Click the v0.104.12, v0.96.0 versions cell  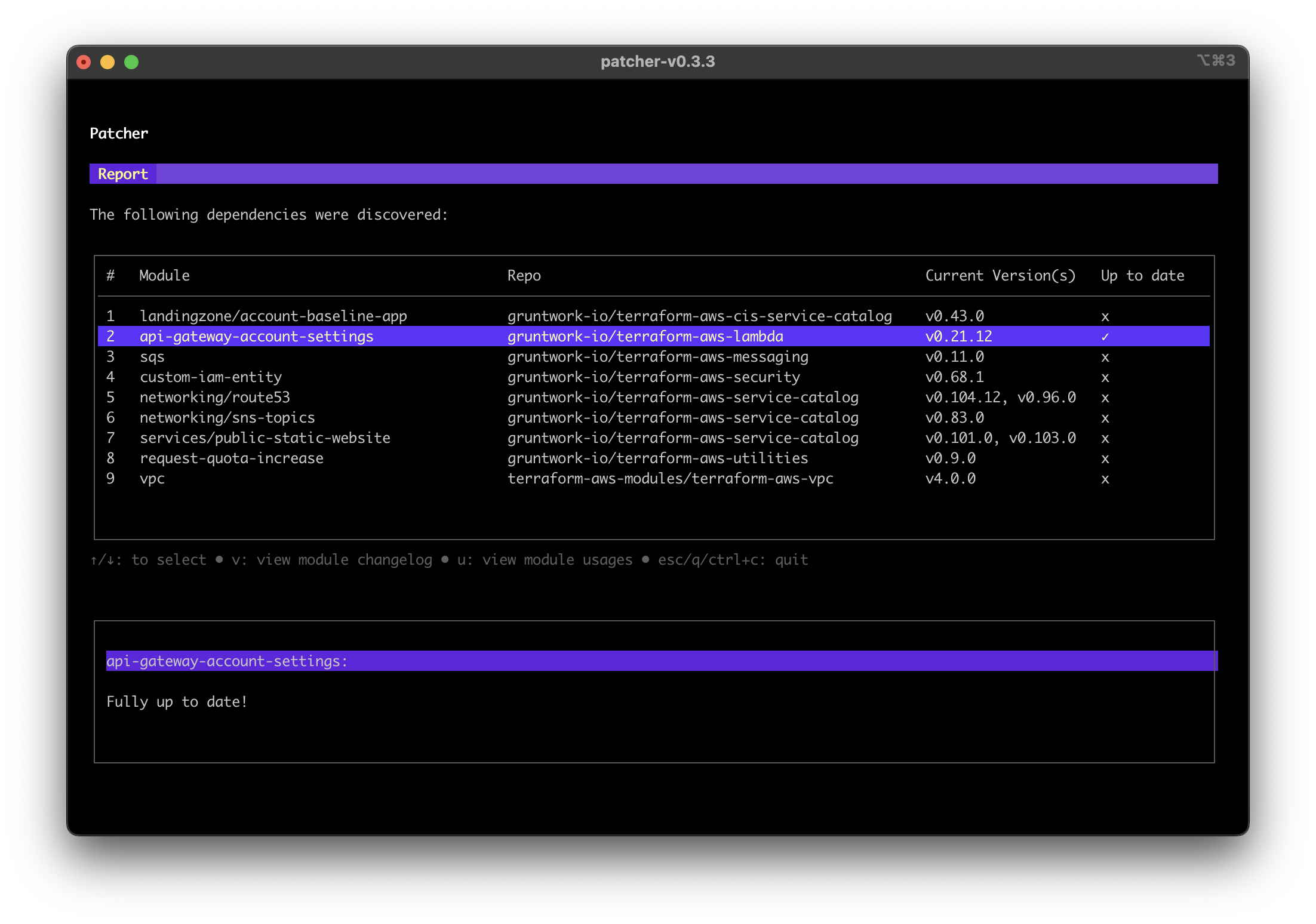pos(1001,397)
